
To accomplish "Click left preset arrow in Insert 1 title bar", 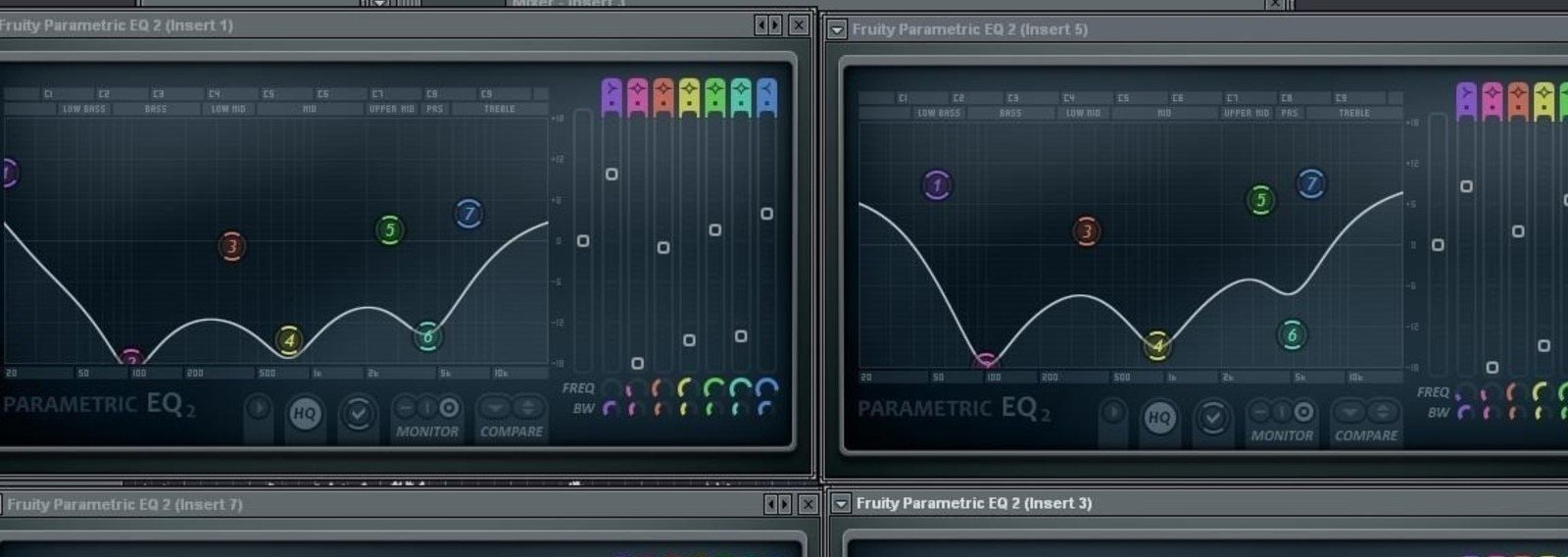I will (761, 25).
